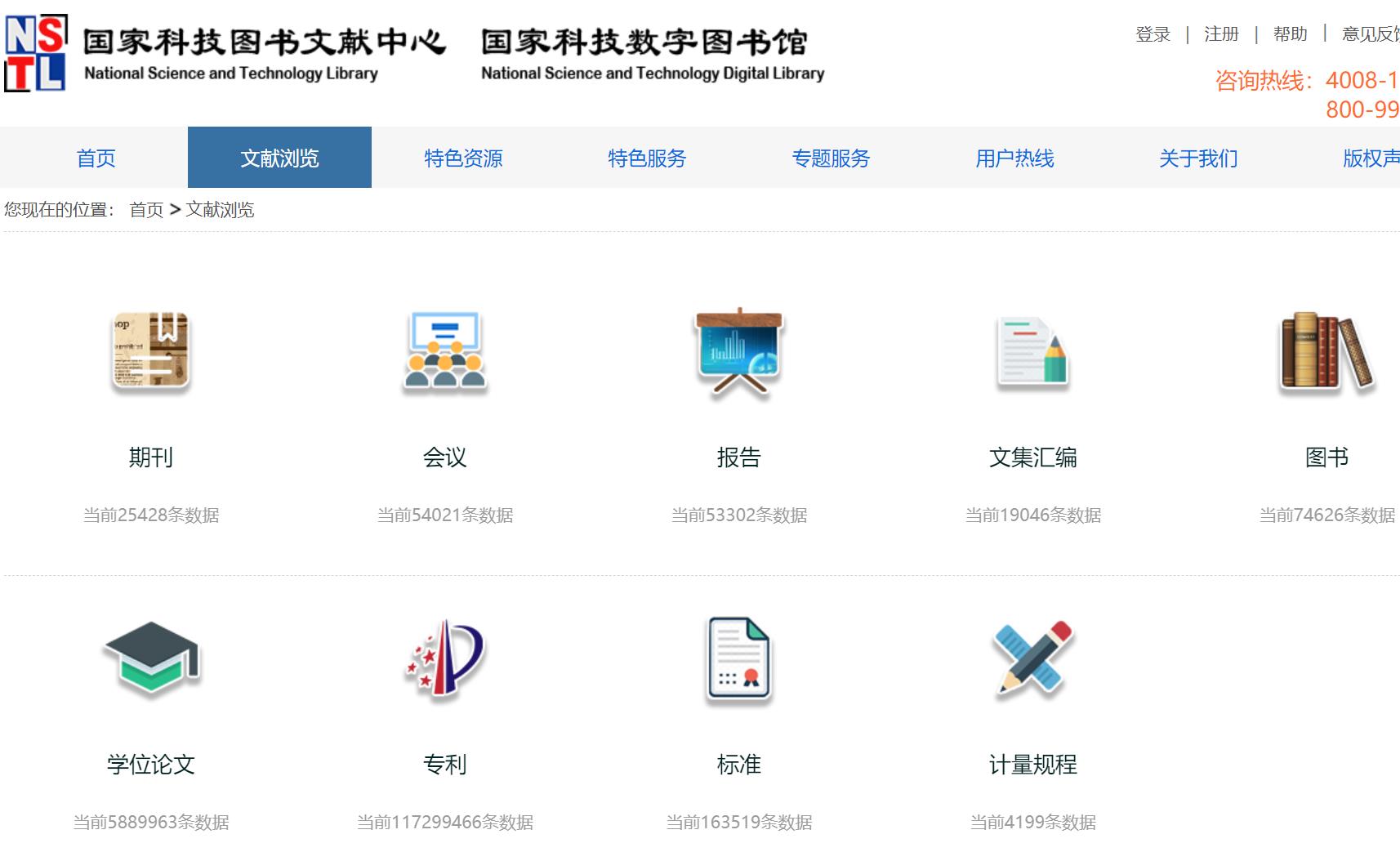
Task: Select the 用户热线 menu item
Action: (x=1014, y=157)
